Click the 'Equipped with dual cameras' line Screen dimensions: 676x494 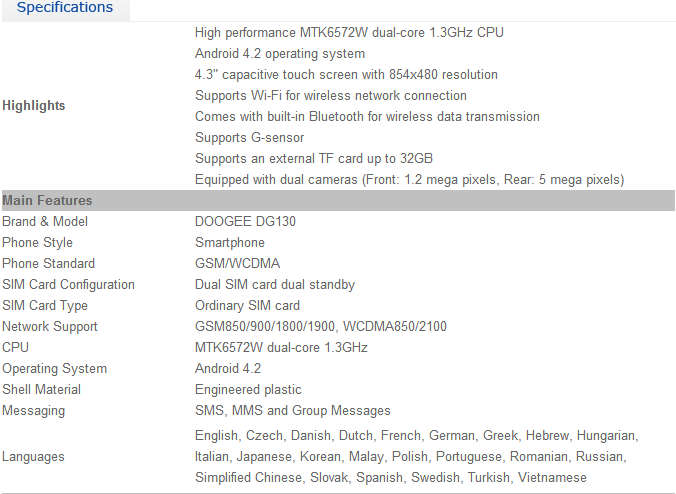[410, 179]
